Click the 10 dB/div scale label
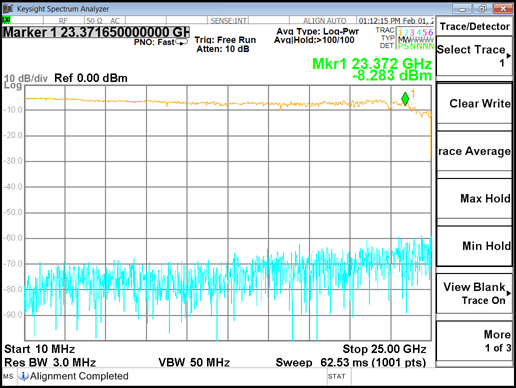The image size is (516, 388). pyautogui.click(x=26, y=78)
